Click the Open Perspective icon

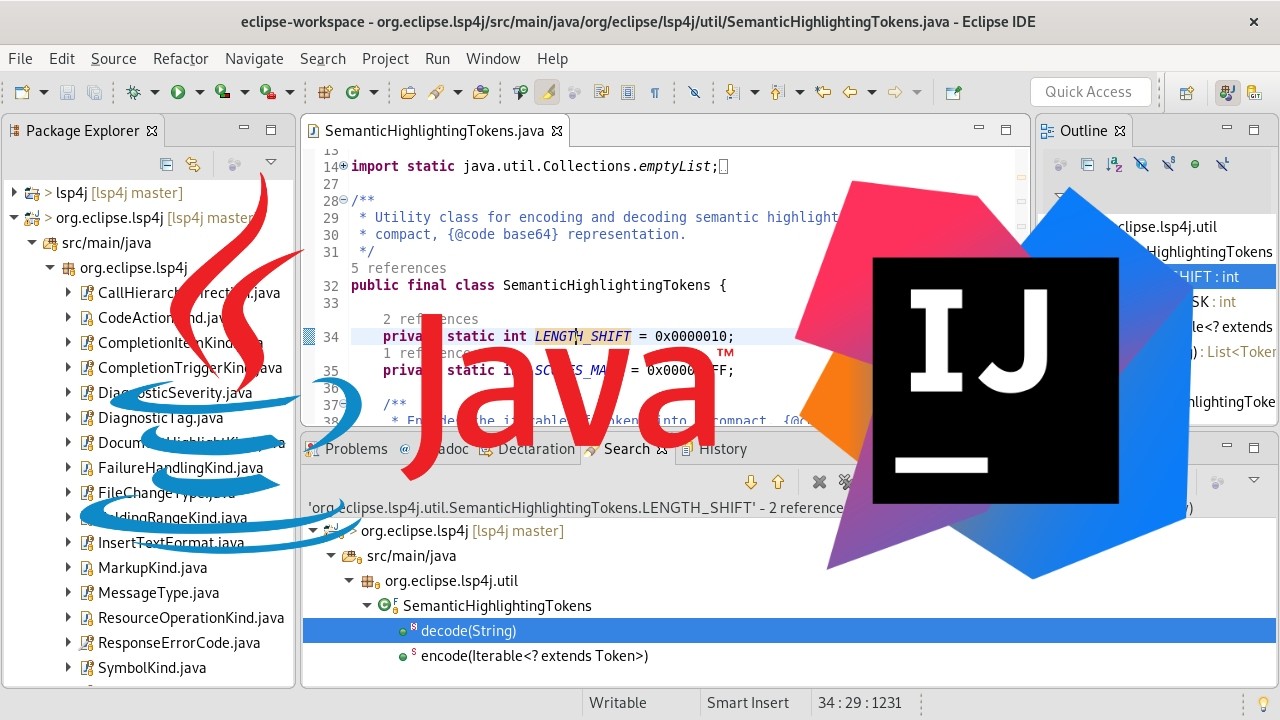pyautogui.click(x=1186, y=92)
